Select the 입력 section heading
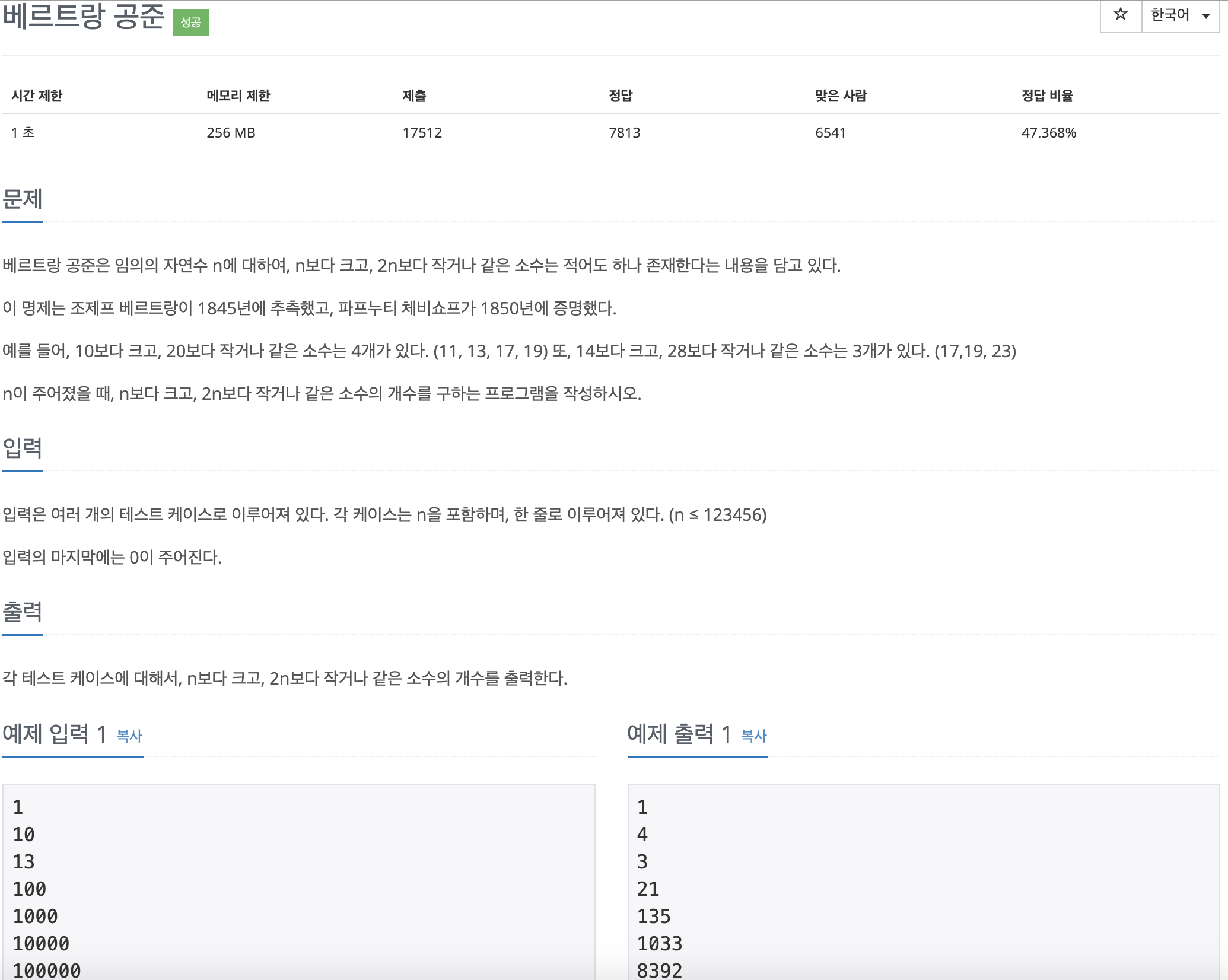Viewport: 1228px width, 980px height. (23, 448)
